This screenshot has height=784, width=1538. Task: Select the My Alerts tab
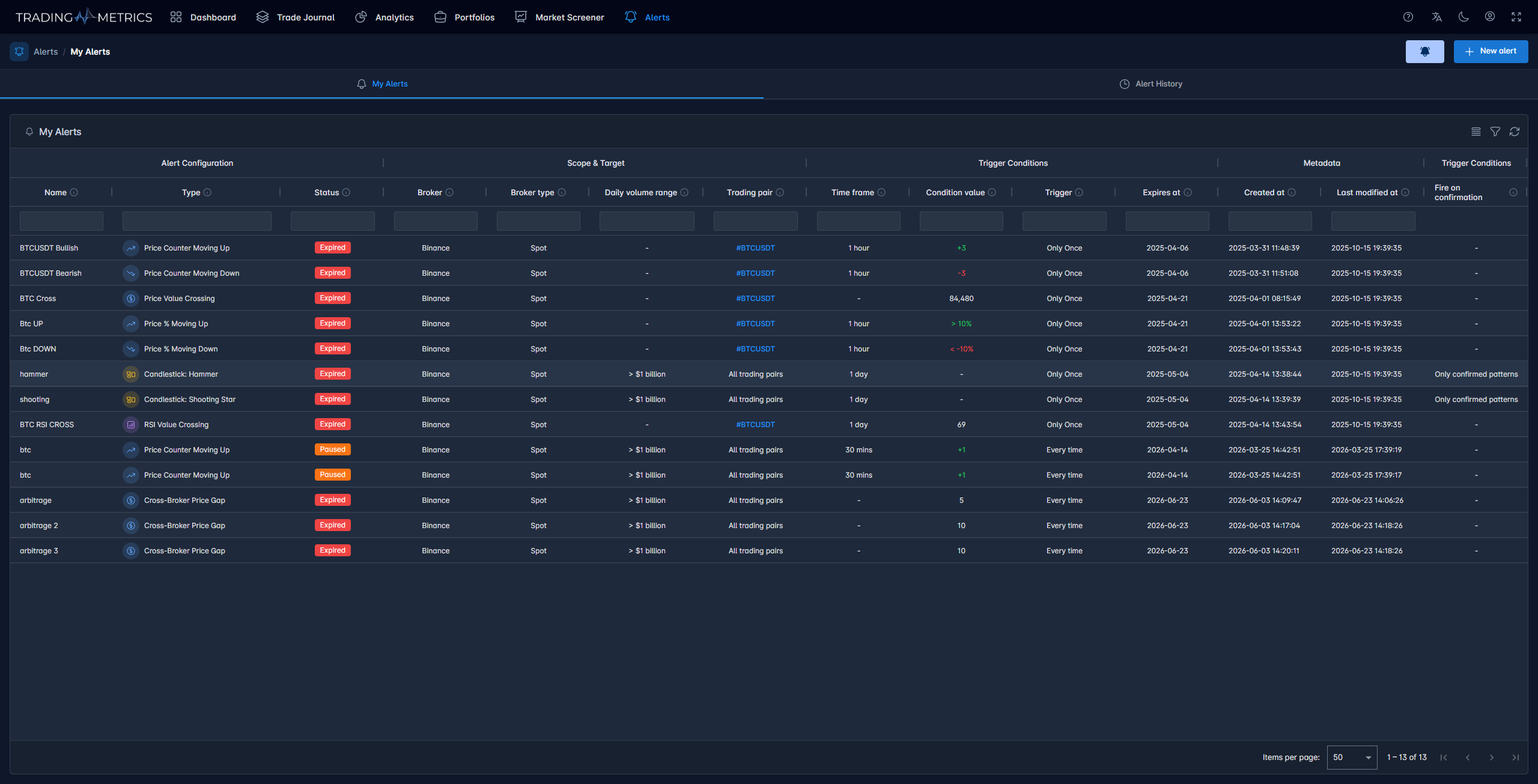coord(382,84)
